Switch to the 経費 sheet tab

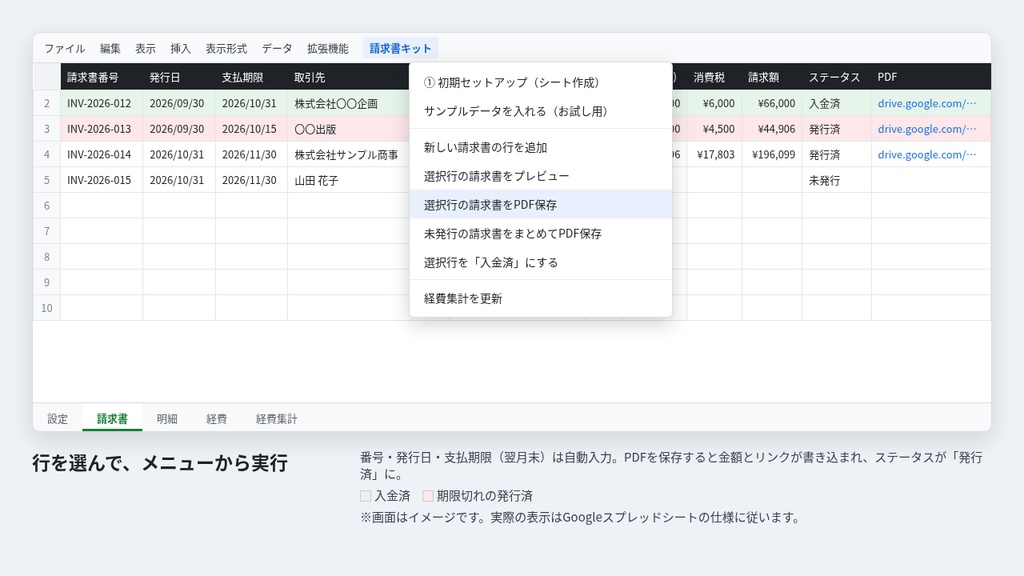click(217, 419)
